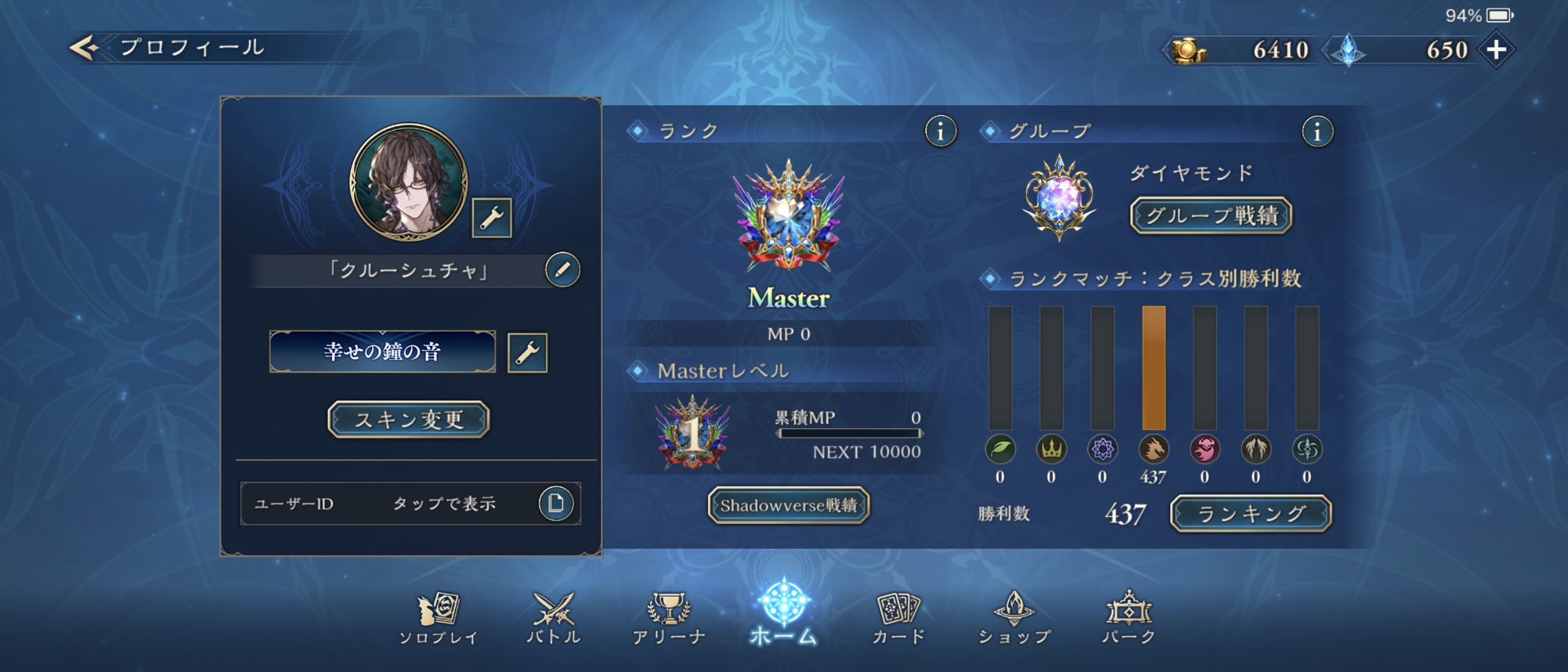Viewport: 1568px width, 672px height.
Task: Add crystals with the plus icon
Action: point(1496,50)
